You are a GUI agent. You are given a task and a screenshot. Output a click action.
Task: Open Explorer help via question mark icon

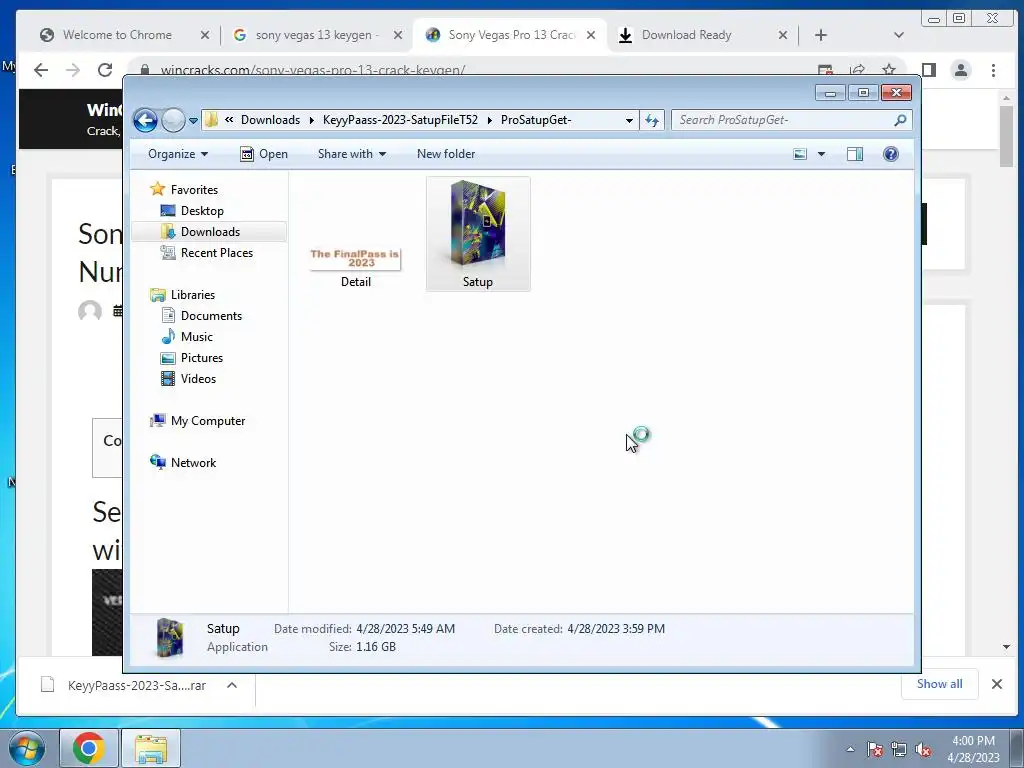pos(891,154)
